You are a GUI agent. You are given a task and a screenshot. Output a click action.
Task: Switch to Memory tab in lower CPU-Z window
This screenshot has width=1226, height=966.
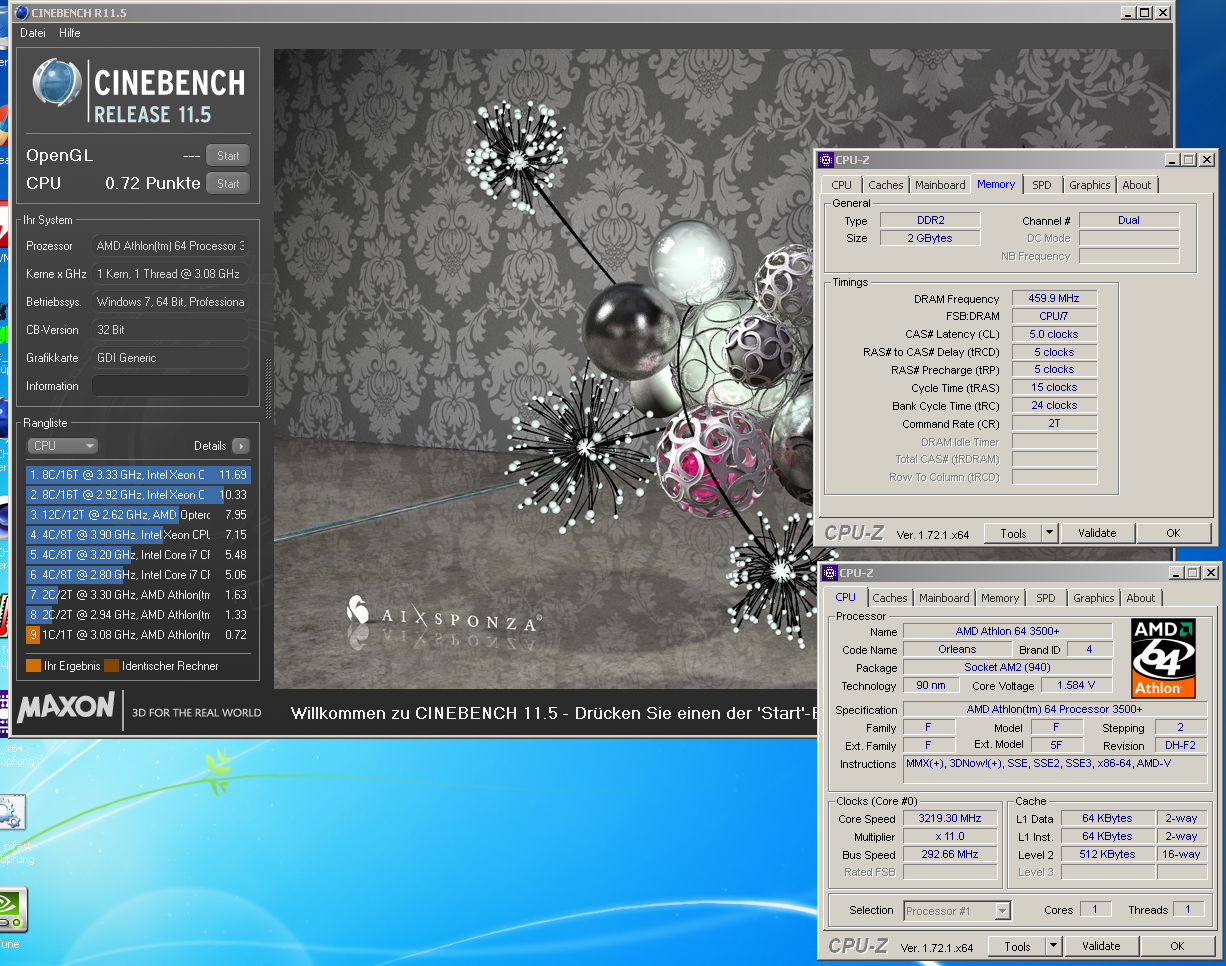(x=1000, y=598)
